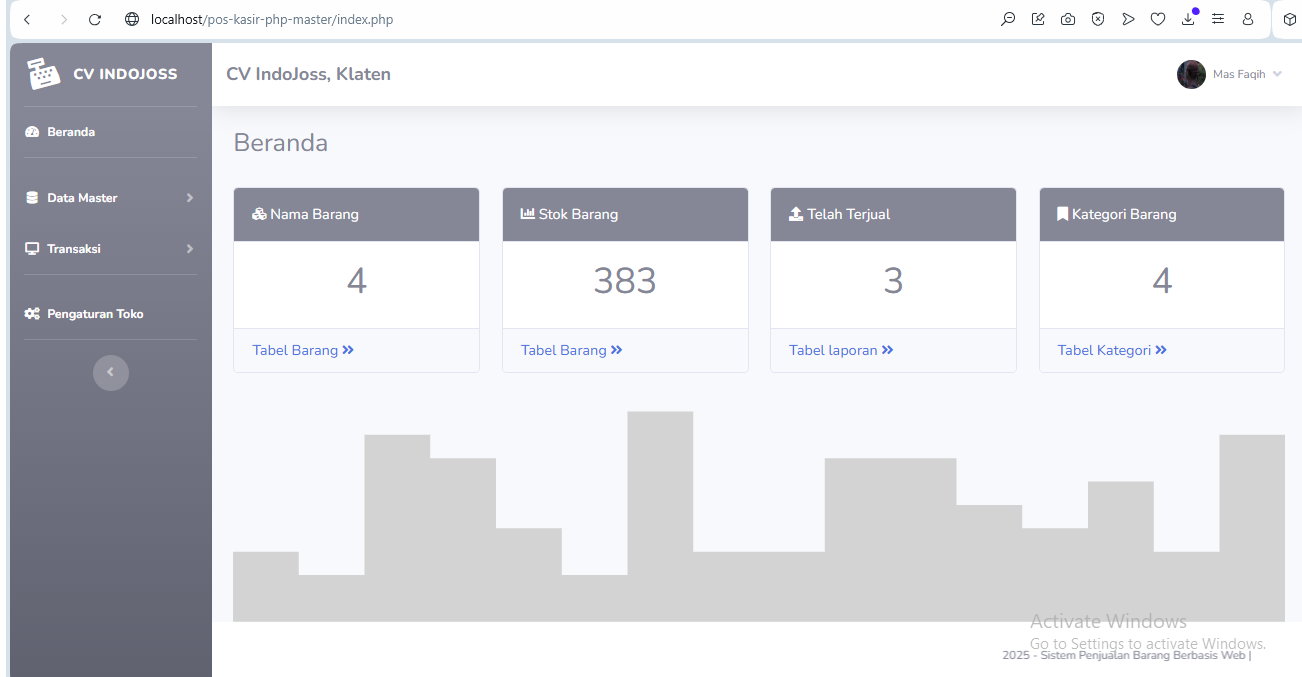The image size is (1302, 677).
Task: Click the globe site info icon
Action: (x=132, y=19)
